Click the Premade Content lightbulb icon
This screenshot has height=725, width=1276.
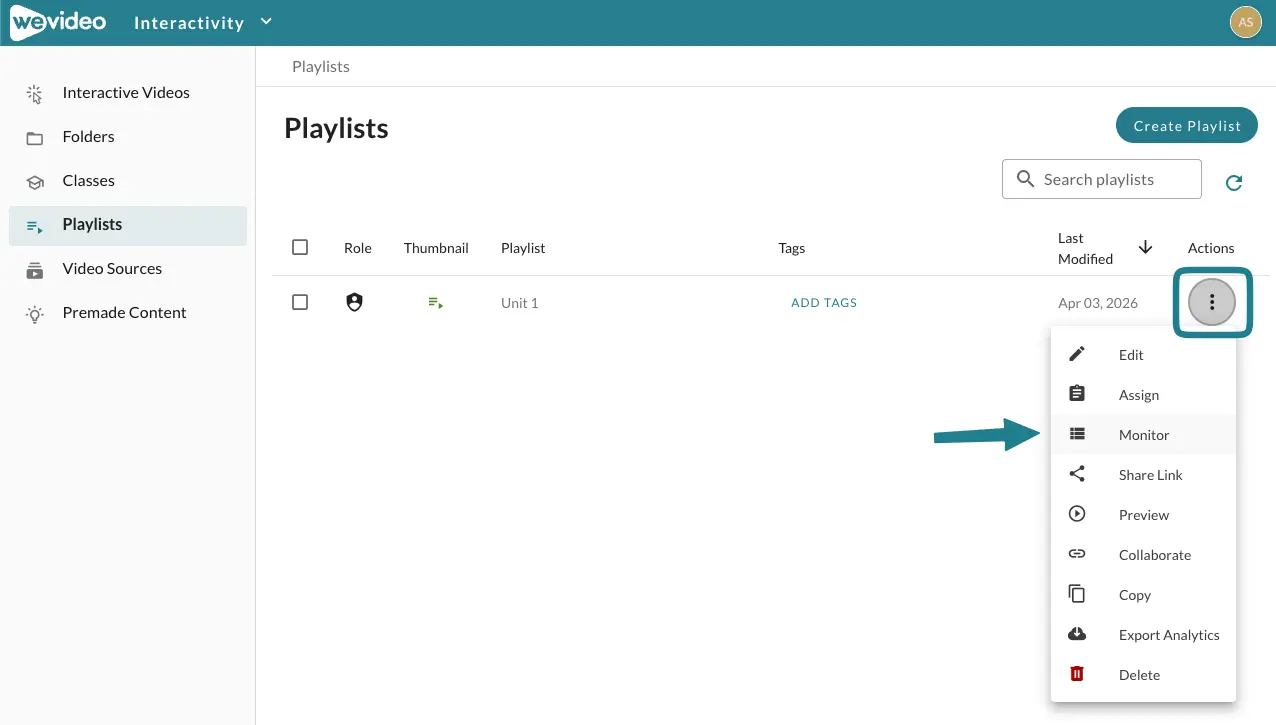pyautogui.click(x=35, y=314)
